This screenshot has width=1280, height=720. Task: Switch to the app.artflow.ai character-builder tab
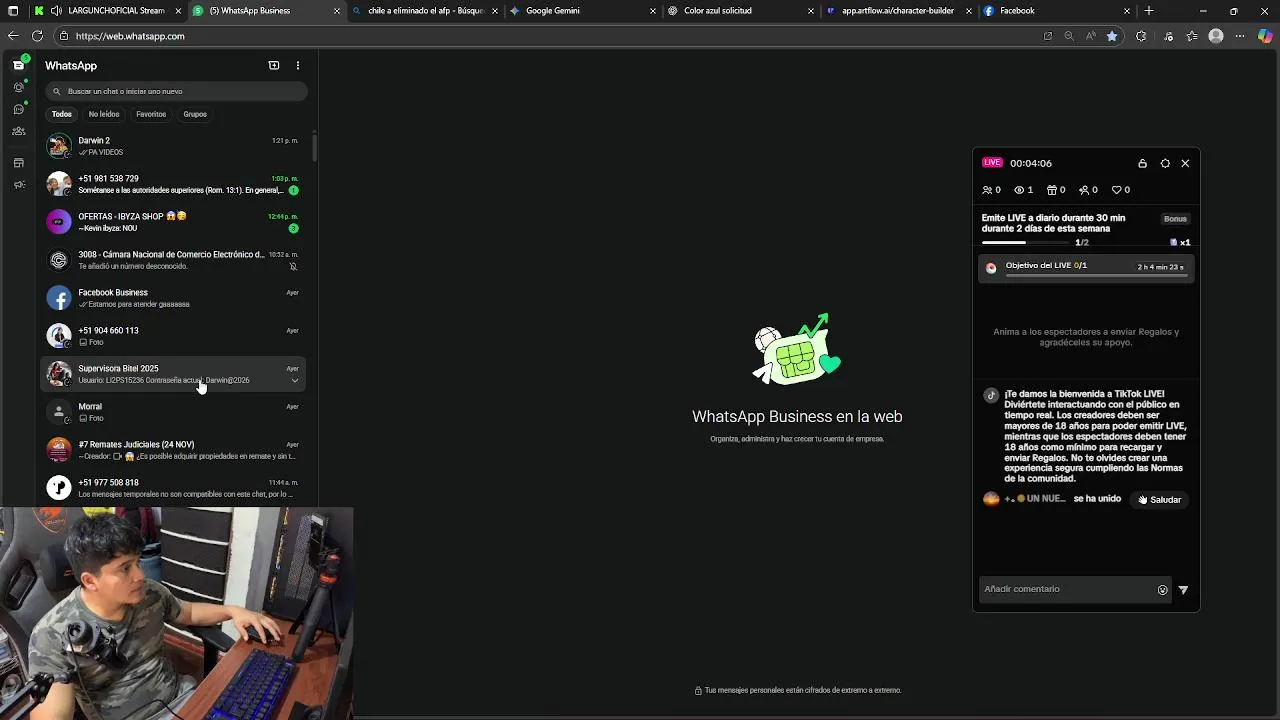point(897,11)
